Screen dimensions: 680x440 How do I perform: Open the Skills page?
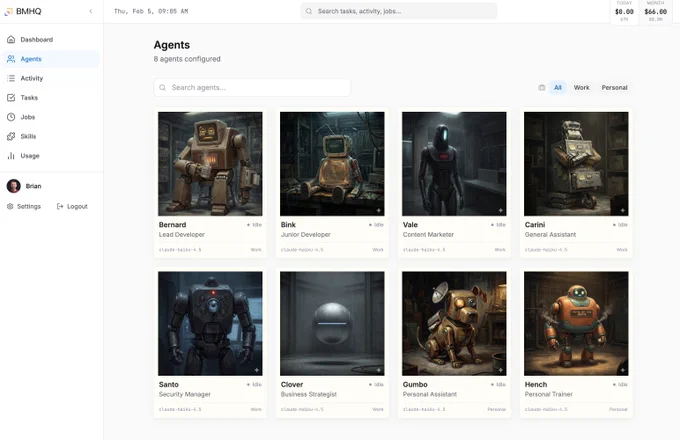coord(50,136)
